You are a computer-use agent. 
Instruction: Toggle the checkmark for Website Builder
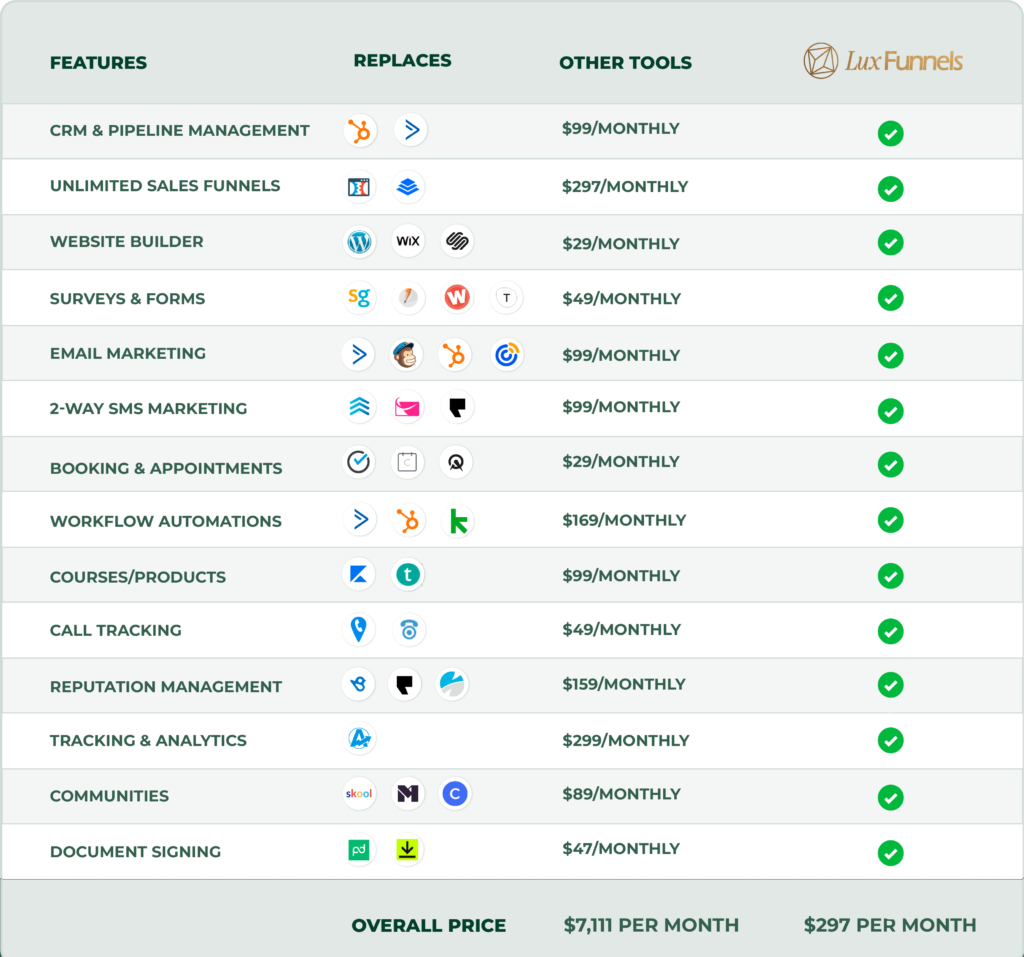890,242
